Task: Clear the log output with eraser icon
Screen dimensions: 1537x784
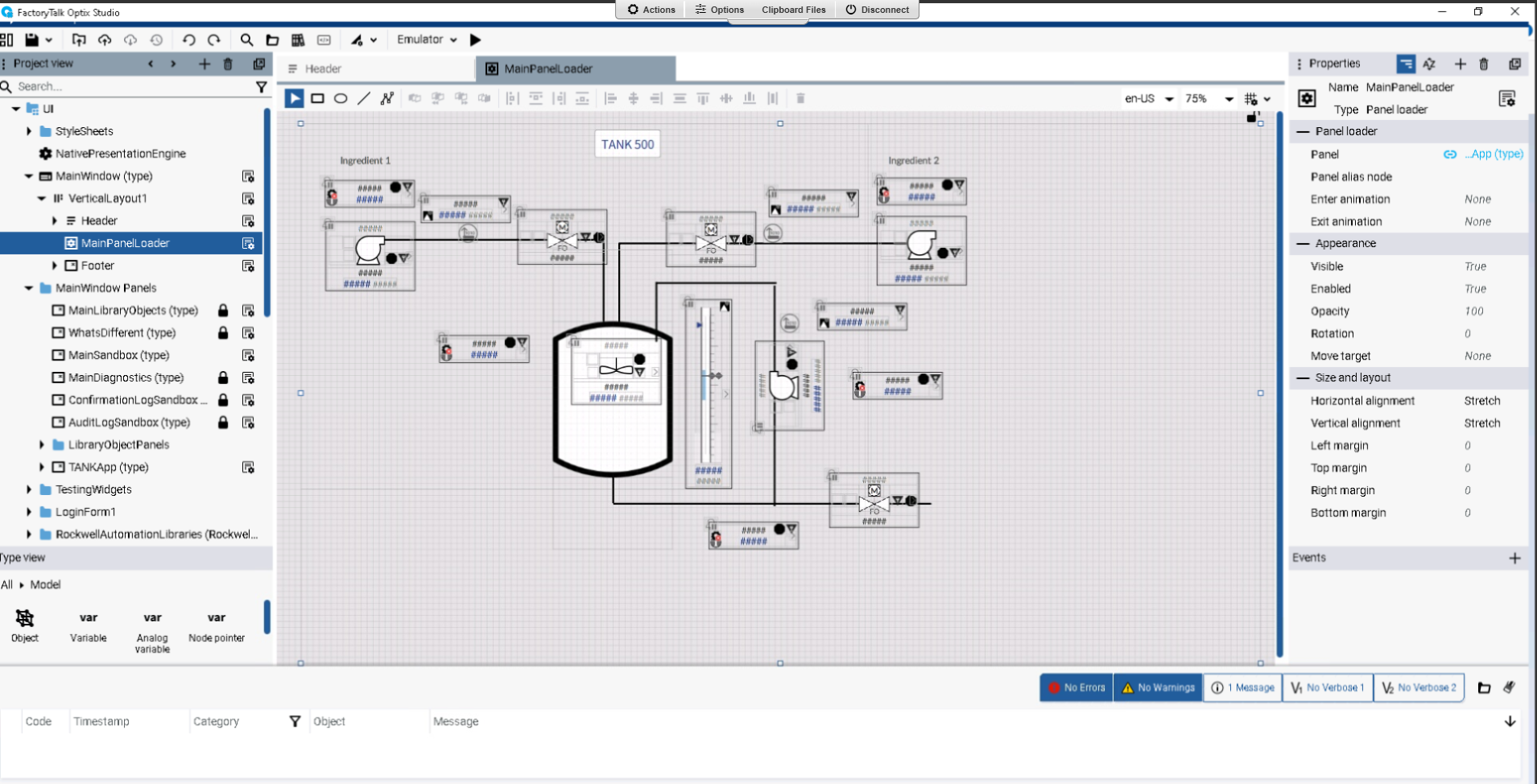Action: pyautogui.click(x=1509, y=687)
